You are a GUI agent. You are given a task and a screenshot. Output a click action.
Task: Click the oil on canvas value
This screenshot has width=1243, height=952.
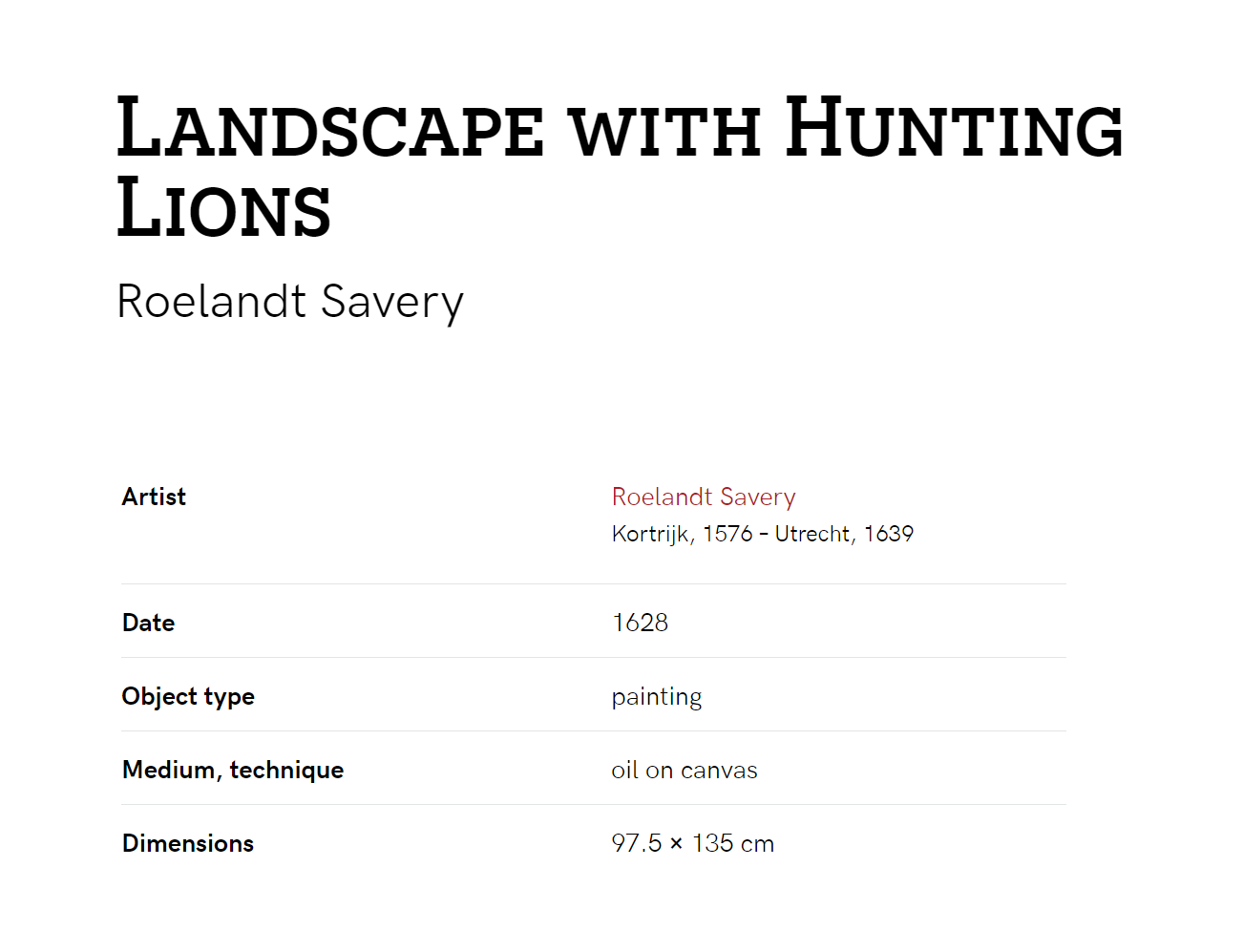pyautogui.click(x=685, y=771)
